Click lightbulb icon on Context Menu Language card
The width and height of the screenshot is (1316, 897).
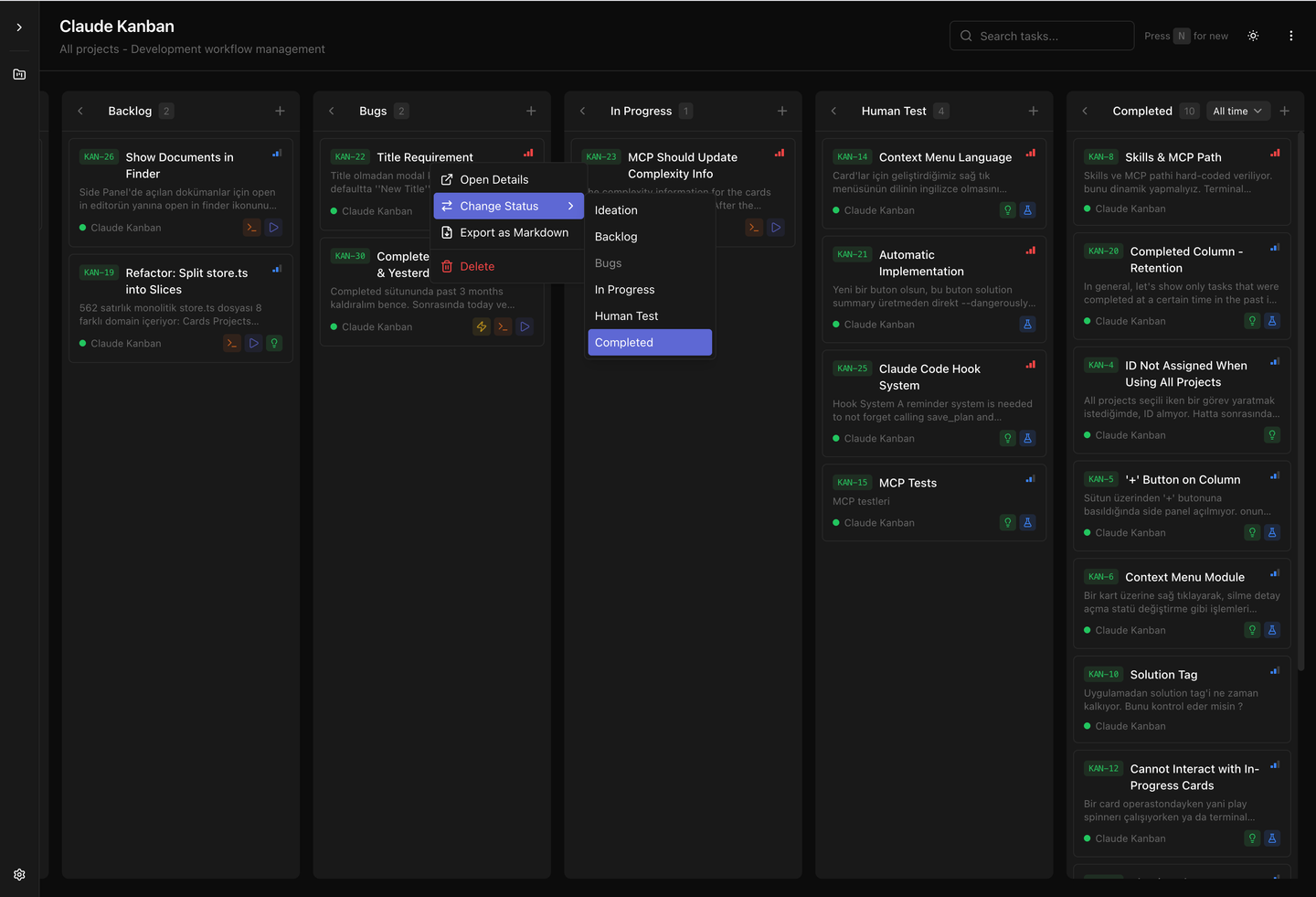1007,210
